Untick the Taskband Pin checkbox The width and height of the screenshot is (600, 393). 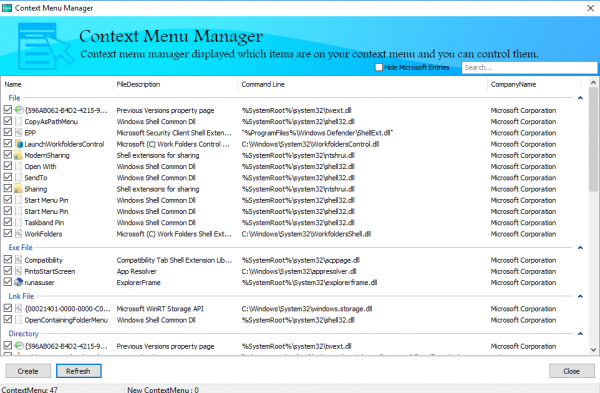tap(8, 222)
